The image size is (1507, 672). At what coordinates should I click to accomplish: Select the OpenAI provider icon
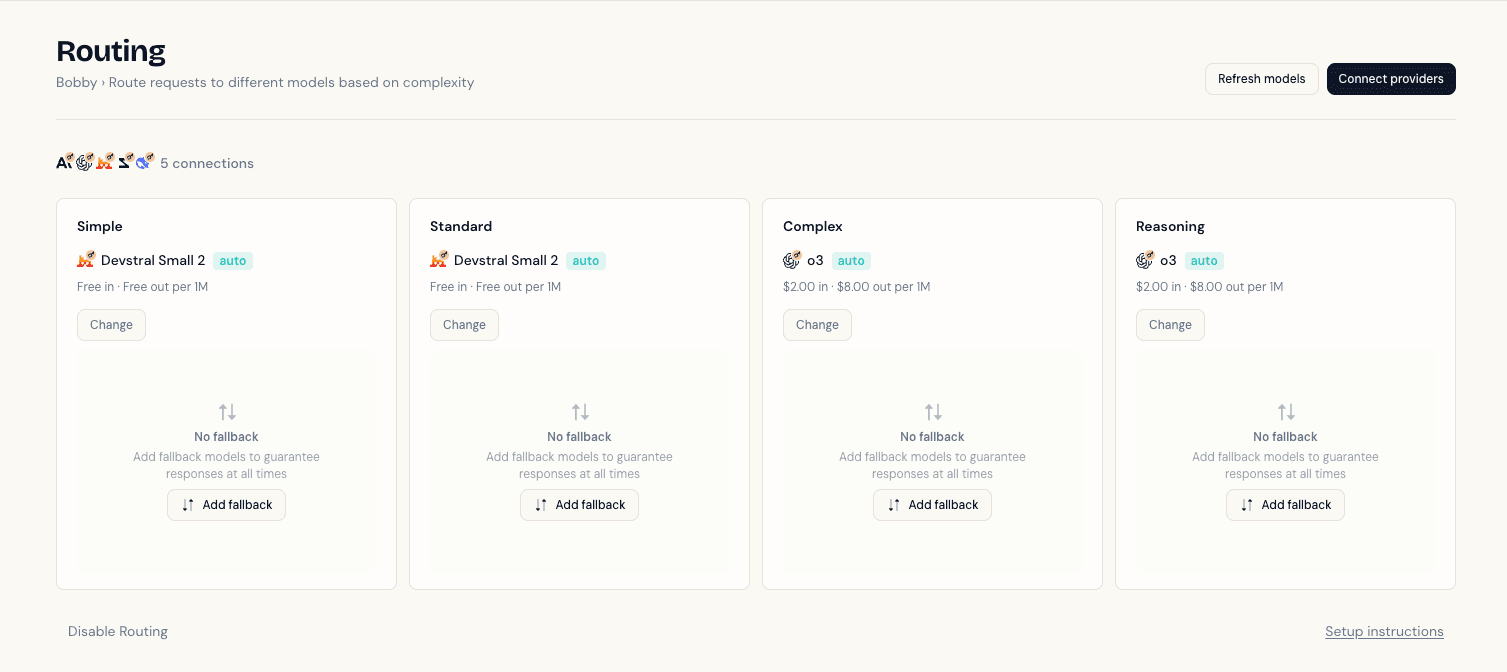(84, 162)
